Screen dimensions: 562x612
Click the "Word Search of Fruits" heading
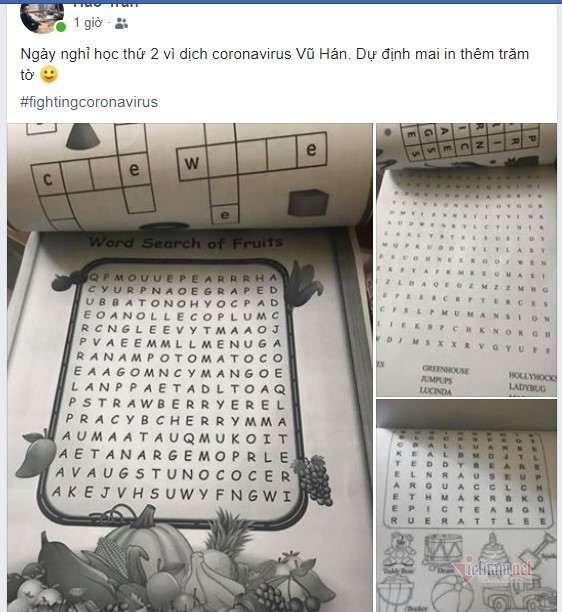[186, 243]
